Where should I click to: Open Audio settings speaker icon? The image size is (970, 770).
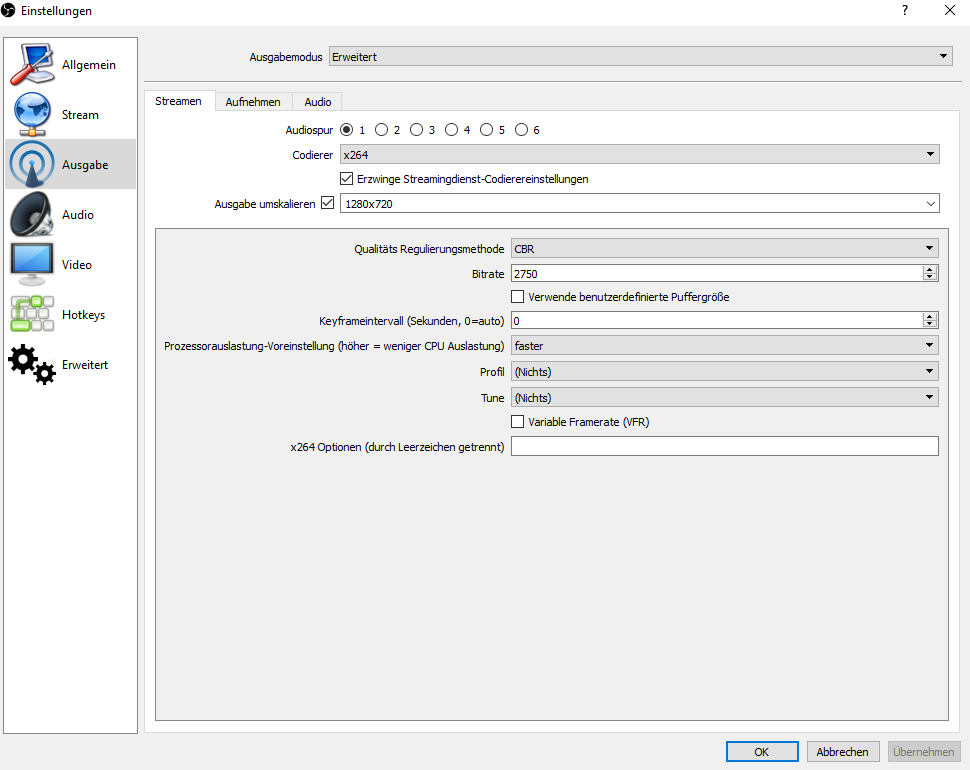coord(32,215)
